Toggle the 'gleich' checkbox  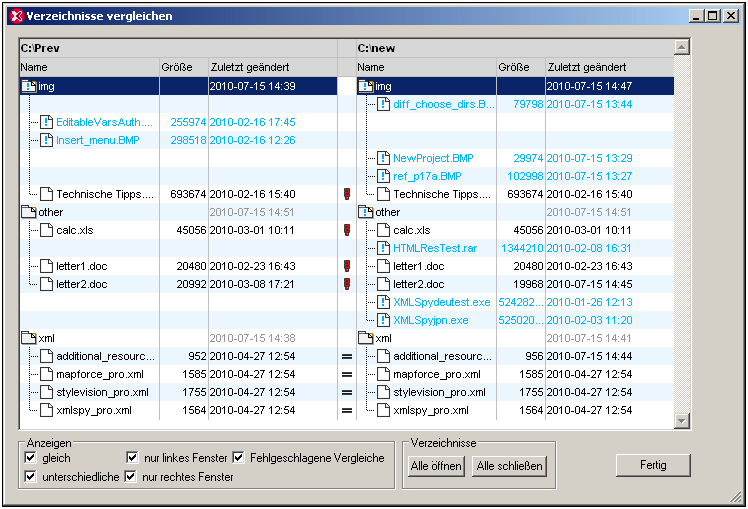(x=31, y=458)
